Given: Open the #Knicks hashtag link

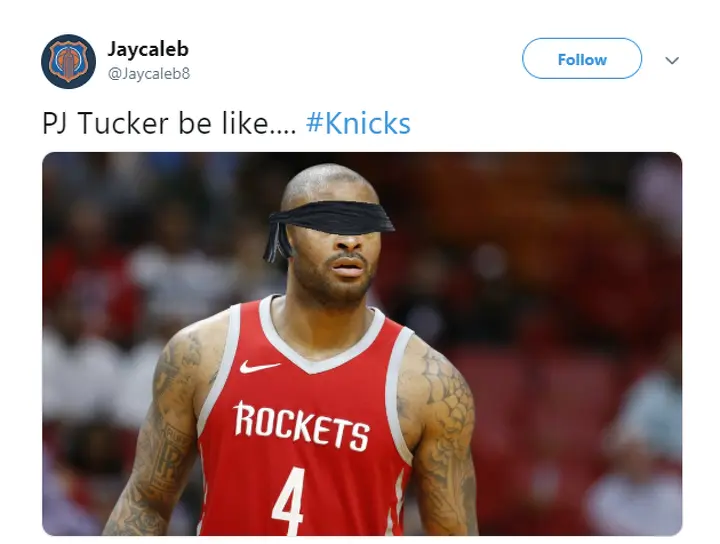Looking at the screenshot, I should (358, 123).
